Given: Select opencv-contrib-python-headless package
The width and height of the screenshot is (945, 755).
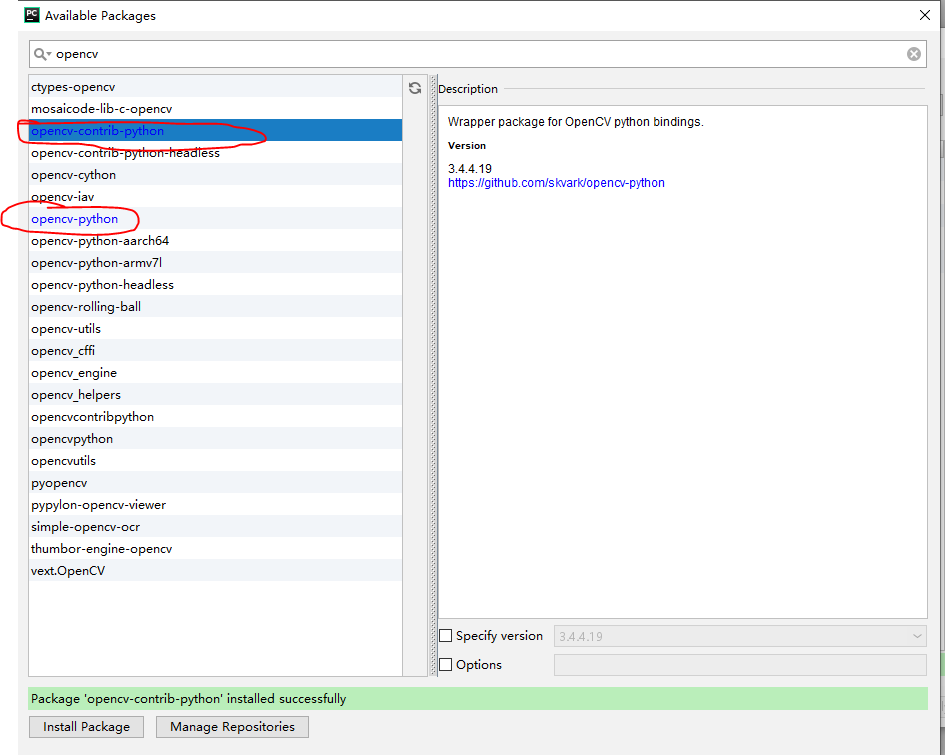Looking at the screenshot, I should 215,153.
